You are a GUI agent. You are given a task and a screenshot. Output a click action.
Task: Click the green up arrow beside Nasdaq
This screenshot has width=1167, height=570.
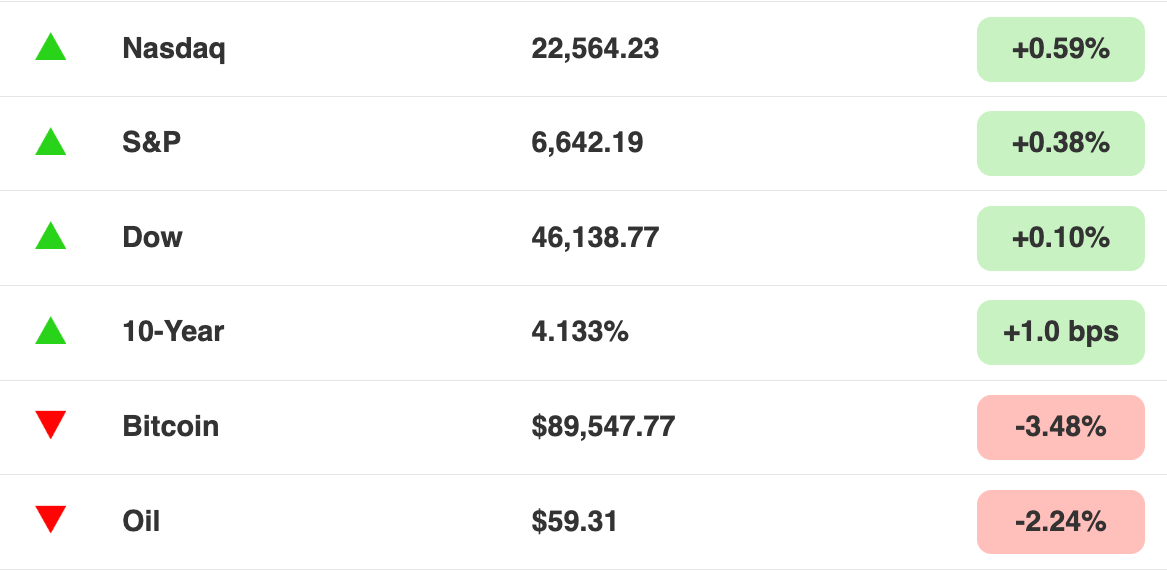pos(51,47)
